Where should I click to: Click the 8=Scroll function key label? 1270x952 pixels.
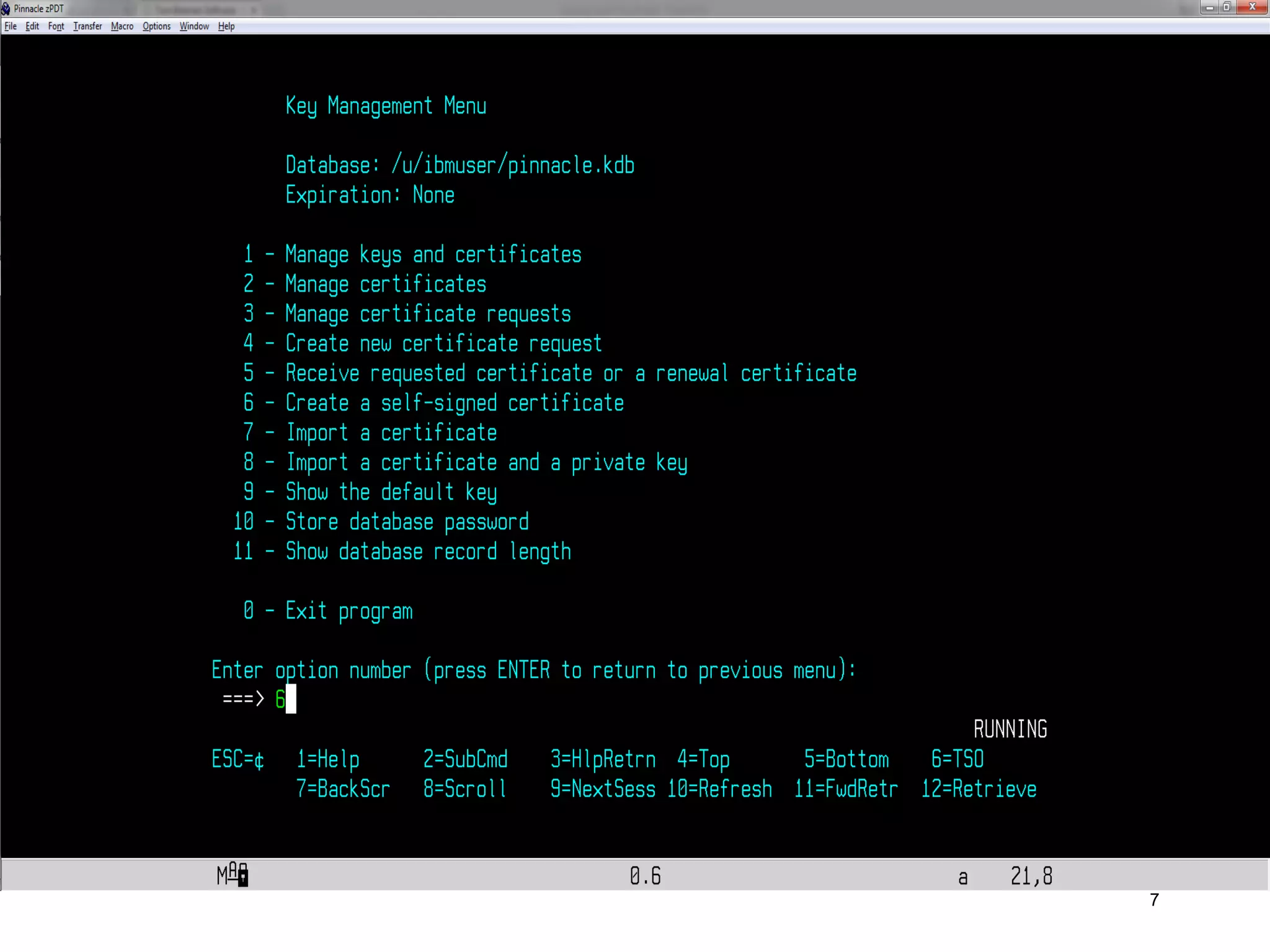pos(465,789)
